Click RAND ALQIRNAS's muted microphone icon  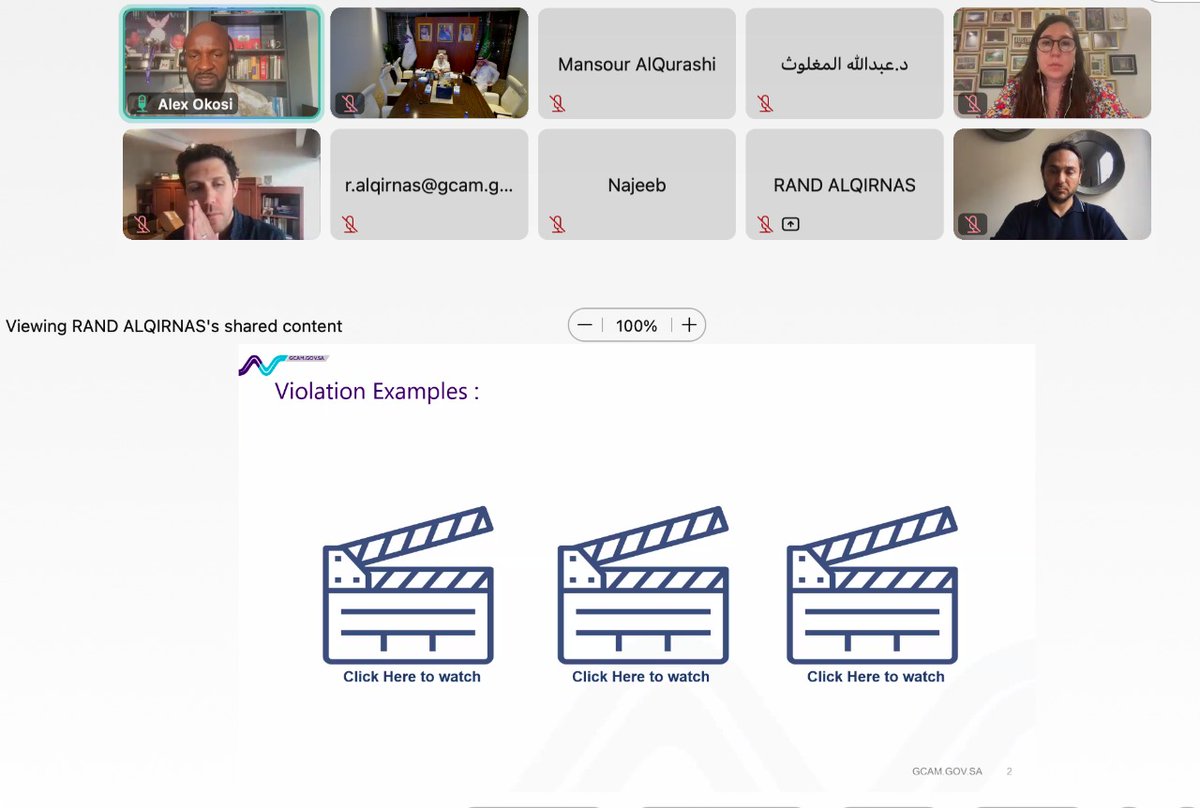click(766, 224)
